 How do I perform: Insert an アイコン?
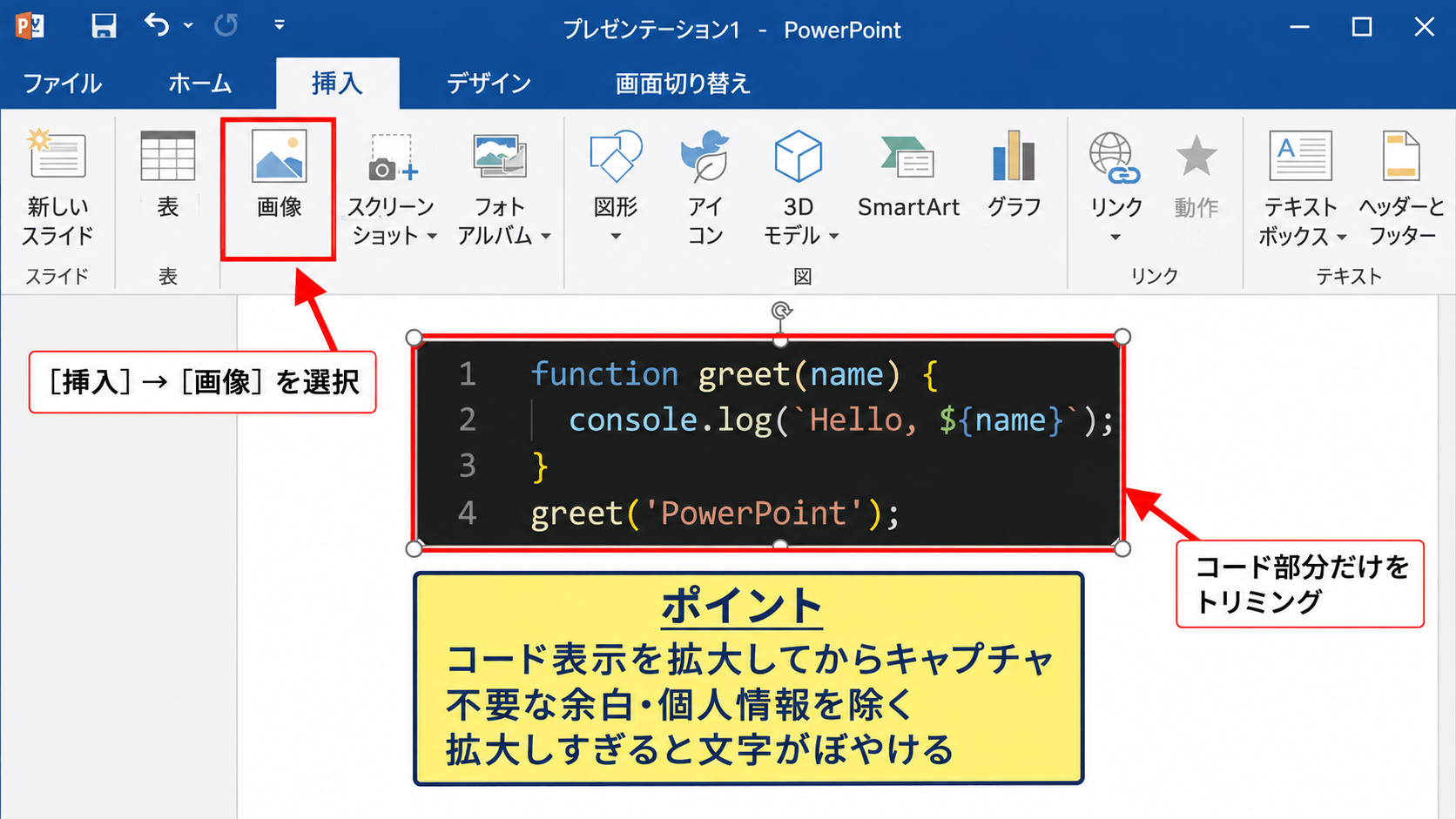click(704, 187)
